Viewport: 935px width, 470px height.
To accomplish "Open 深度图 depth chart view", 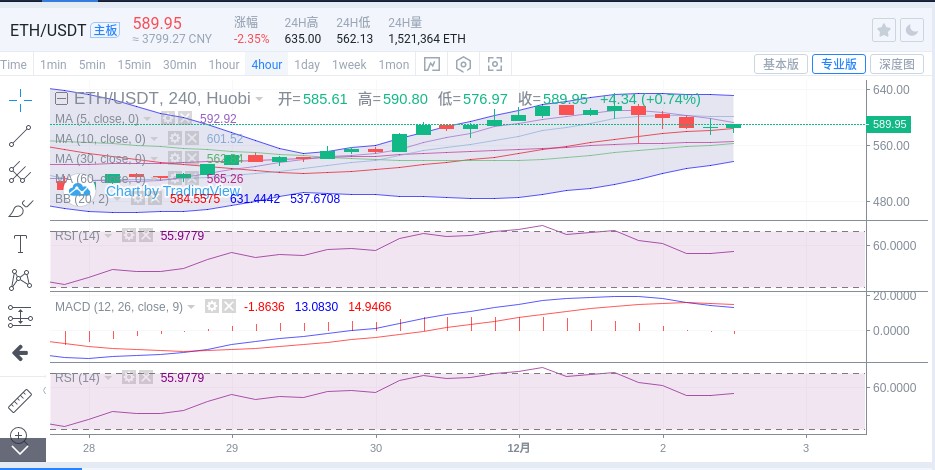I will click(x=897, y=64).
